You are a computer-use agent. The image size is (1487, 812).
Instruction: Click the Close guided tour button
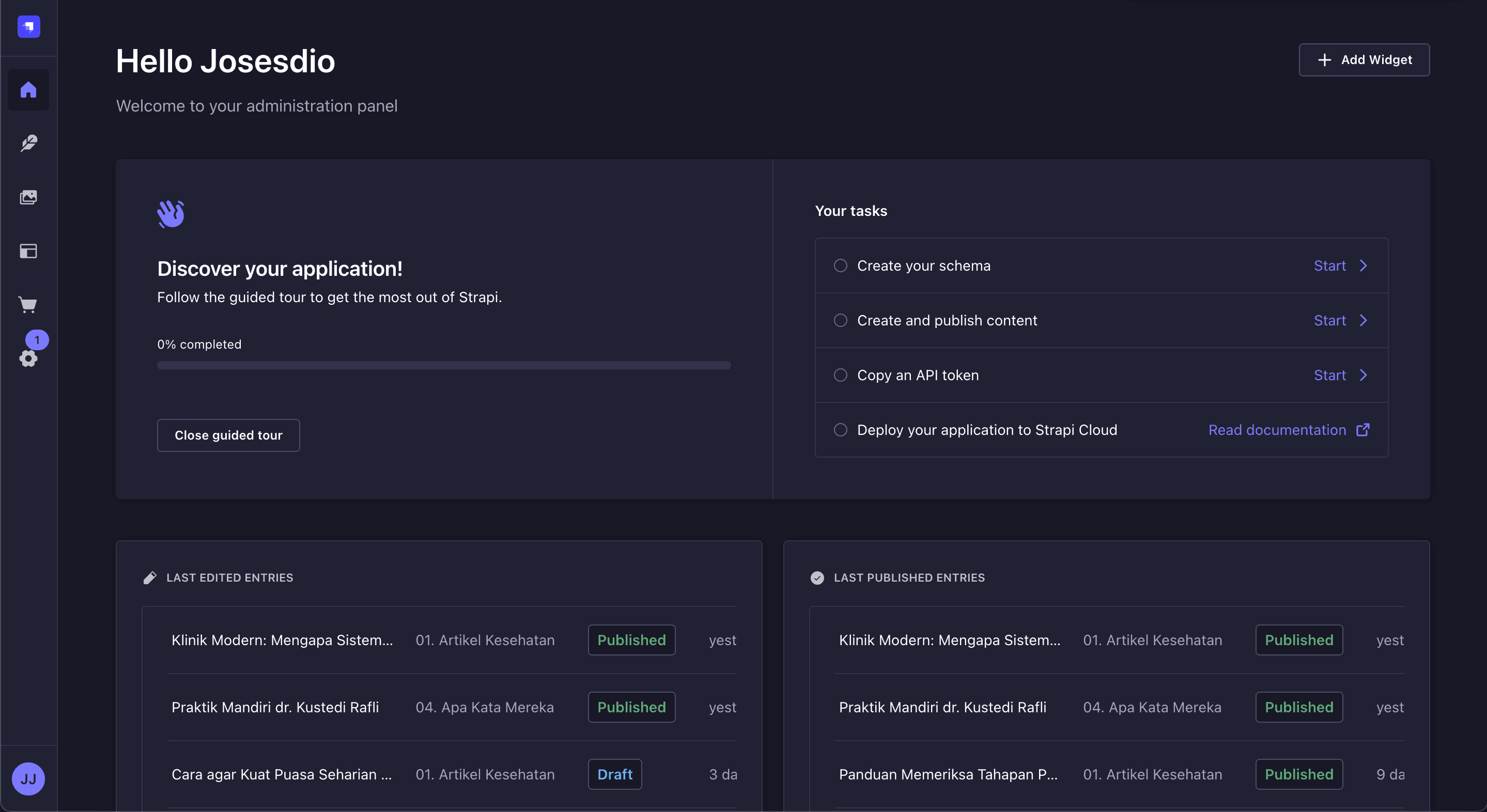tap(228, 435)
